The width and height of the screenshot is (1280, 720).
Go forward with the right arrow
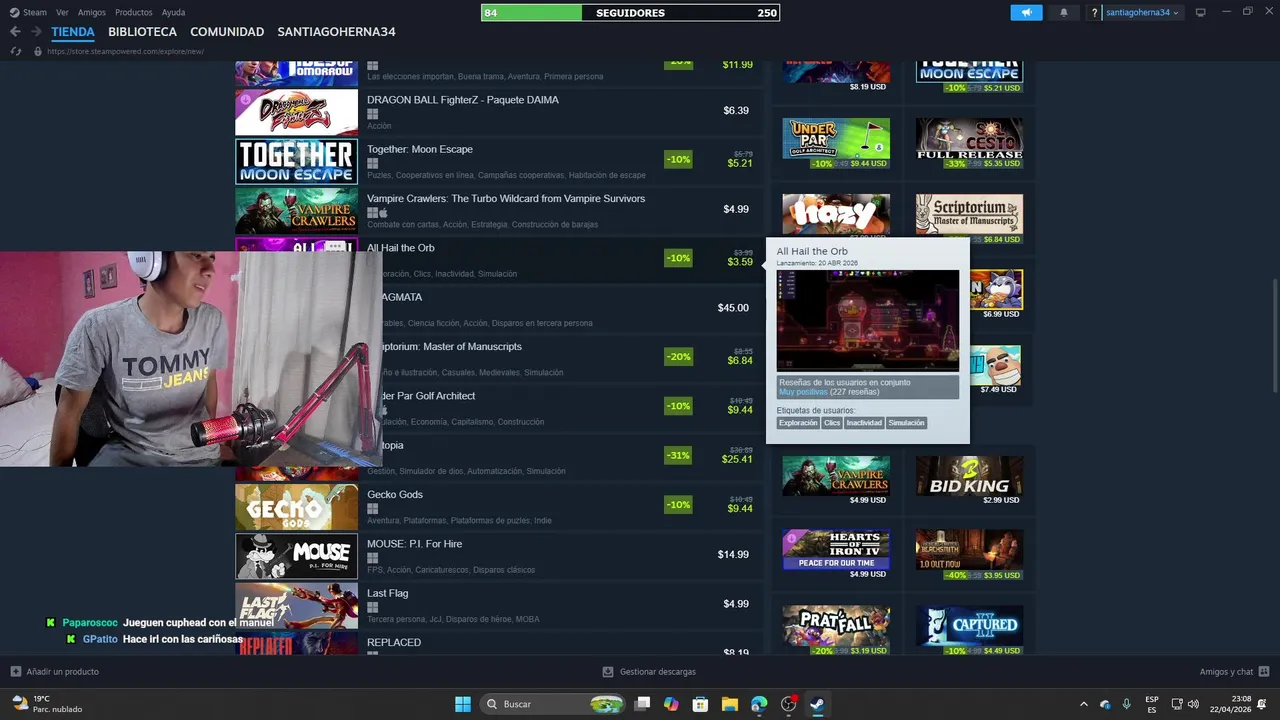tap(36, 32)
